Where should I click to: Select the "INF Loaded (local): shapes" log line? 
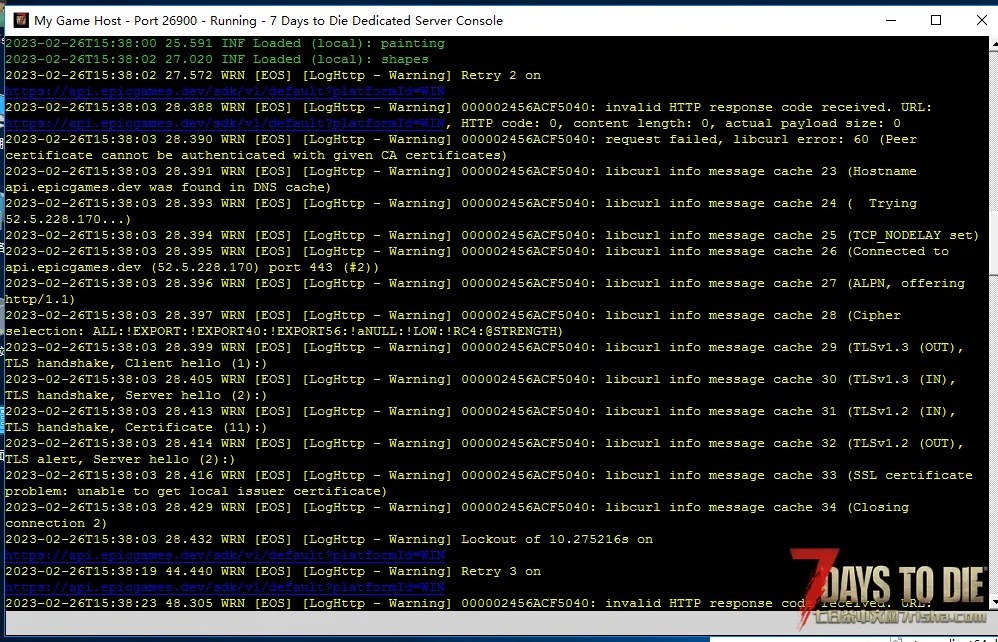pos(217,59)
